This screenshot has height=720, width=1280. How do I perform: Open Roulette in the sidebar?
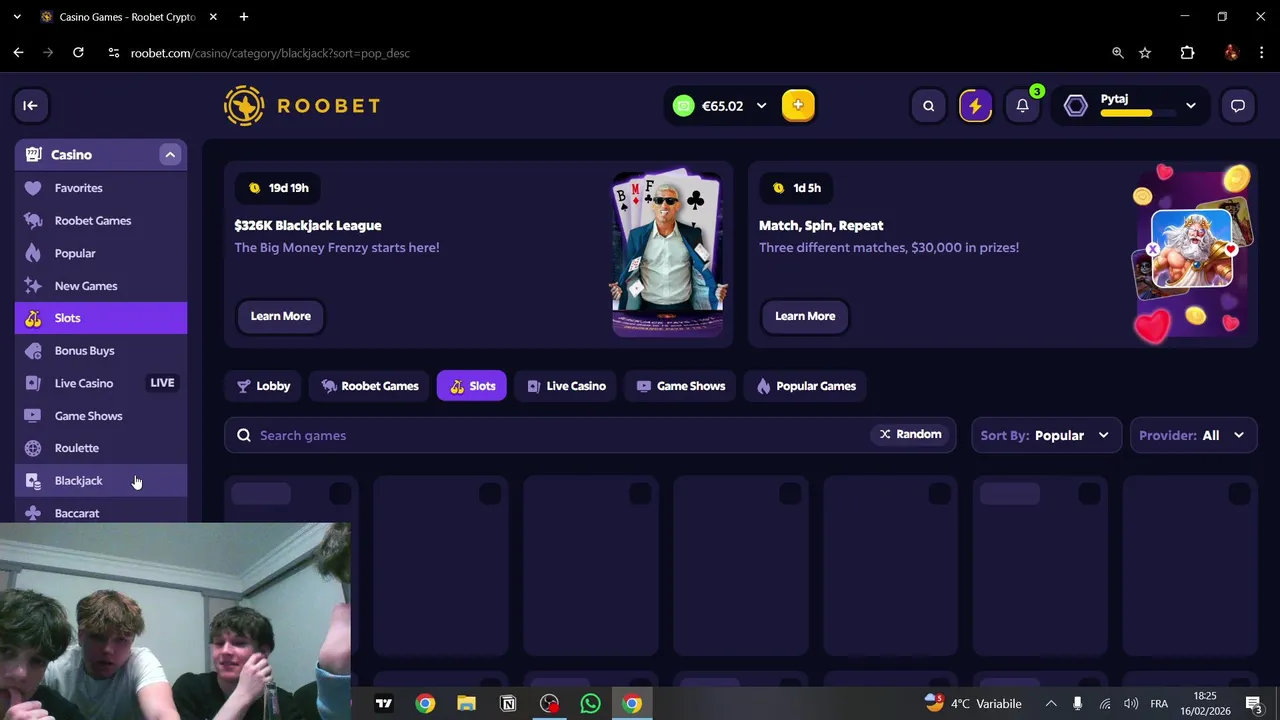pyautogui.click(x=101, y=448)
